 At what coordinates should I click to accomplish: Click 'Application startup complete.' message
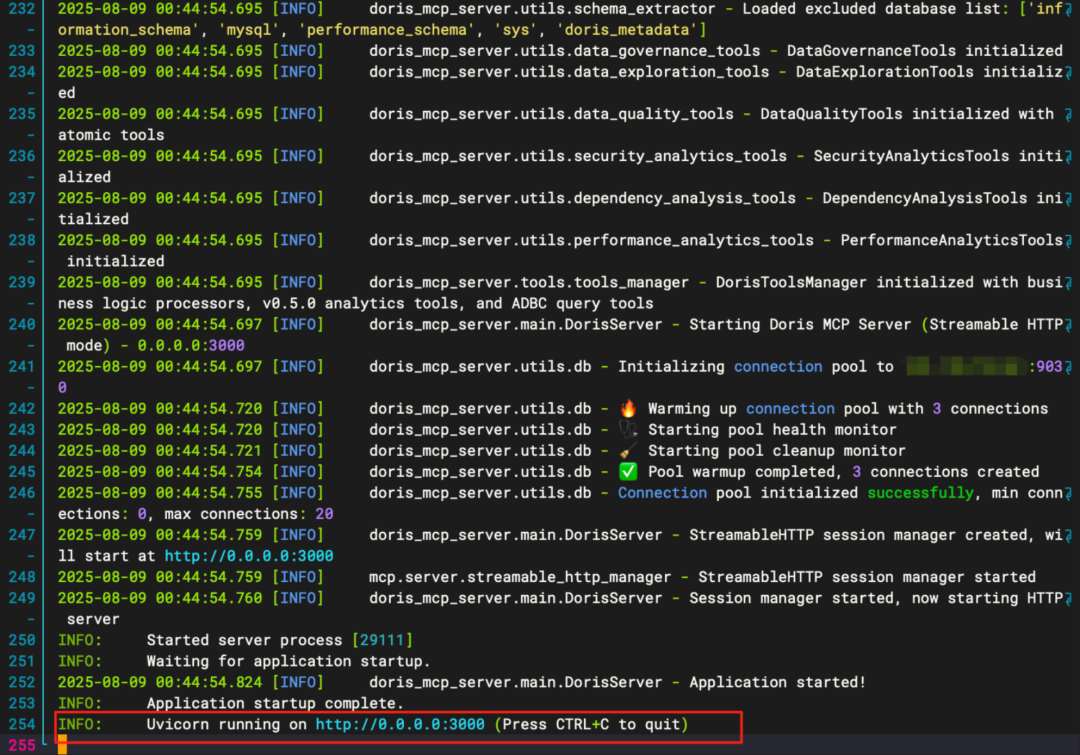[275, 703]
